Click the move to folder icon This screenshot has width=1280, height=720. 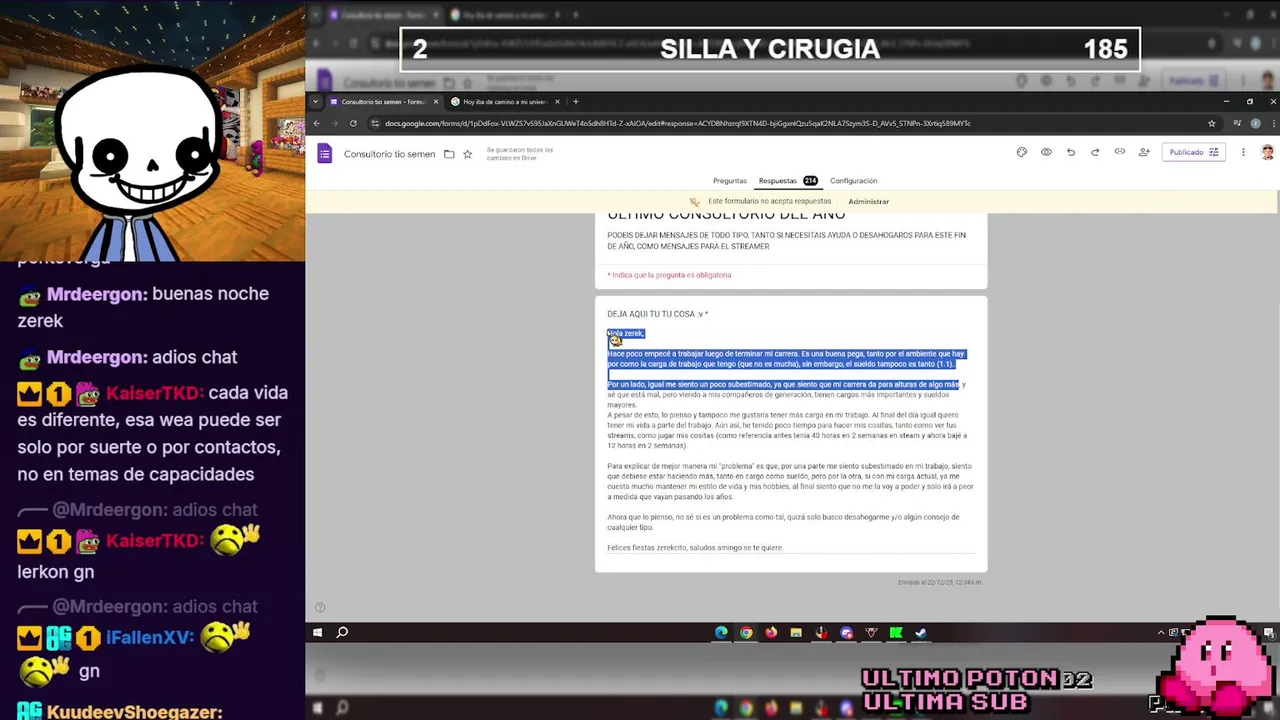pyautogui.click(x=449, y=154)
